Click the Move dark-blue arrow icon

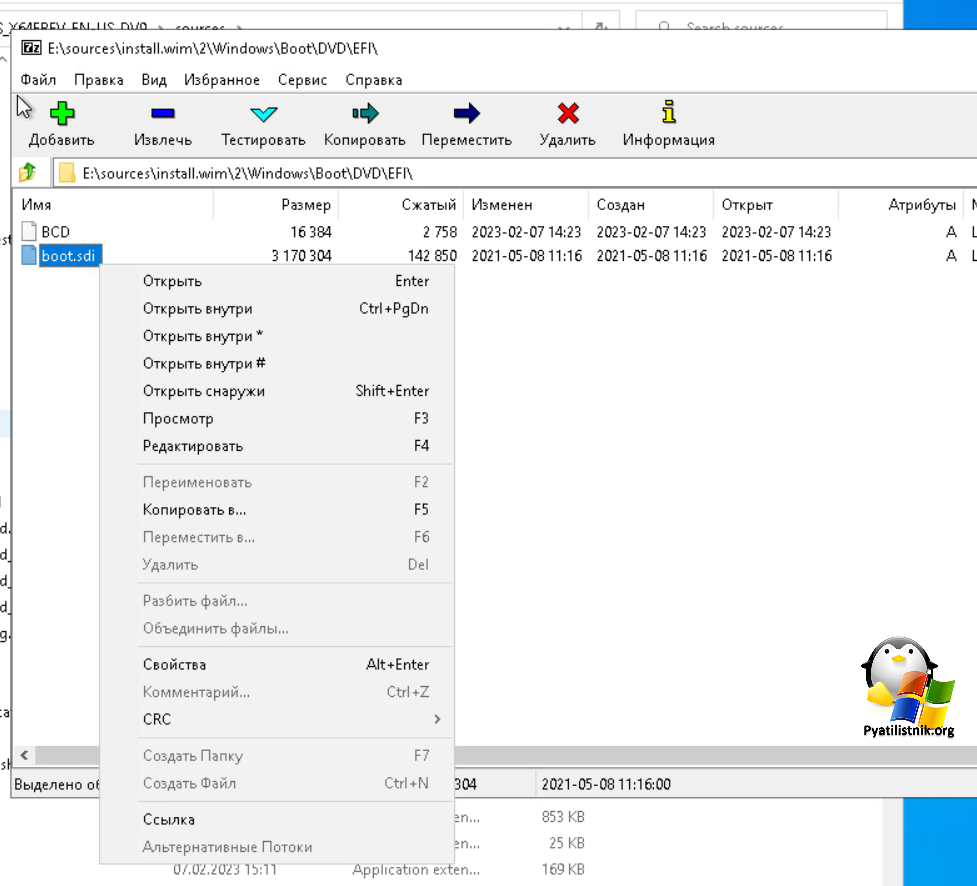[x=467, y=113]
